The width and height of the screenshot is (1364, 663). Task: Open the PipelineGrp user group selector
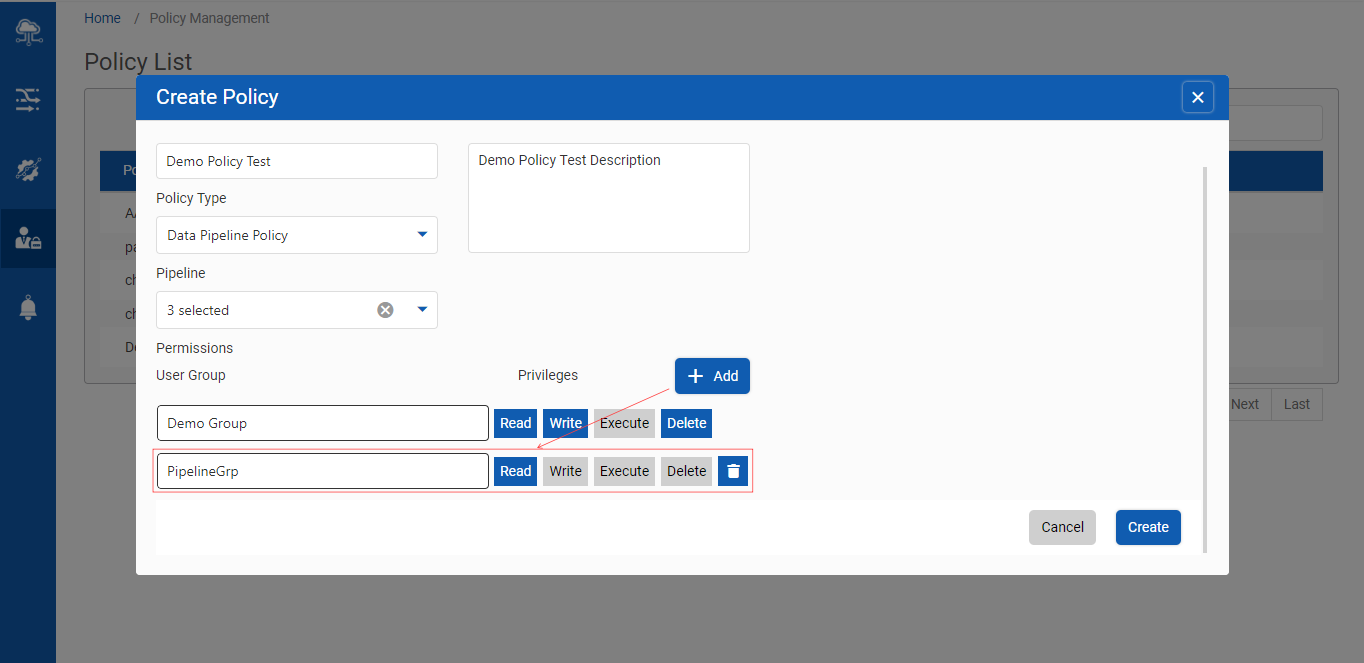[x=322, y=471]
